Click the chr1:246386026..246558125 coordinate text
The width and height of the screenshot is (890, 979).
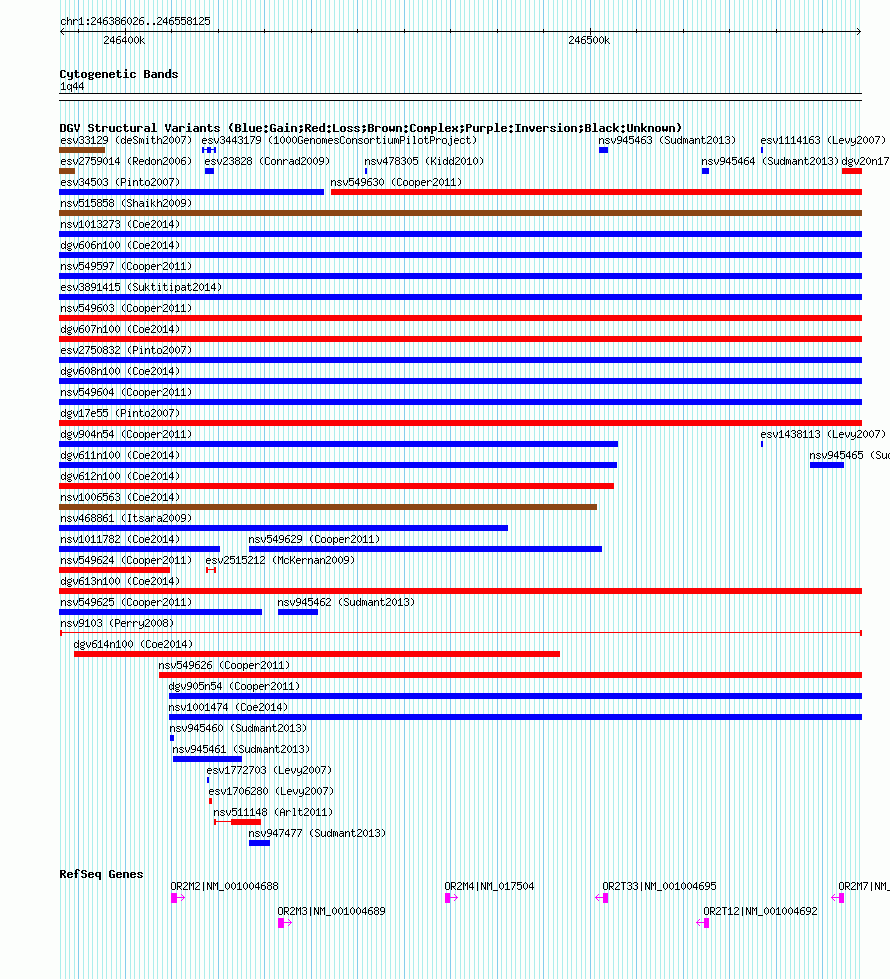coord(136,21)
